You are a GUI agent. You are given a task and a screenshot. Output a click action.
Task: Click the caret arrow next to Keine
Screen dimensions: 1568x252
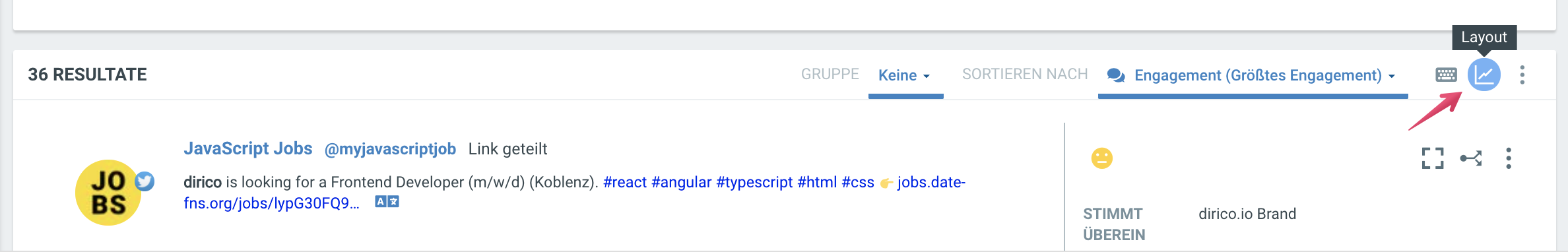pyautogui.click(x=927, y=77)
